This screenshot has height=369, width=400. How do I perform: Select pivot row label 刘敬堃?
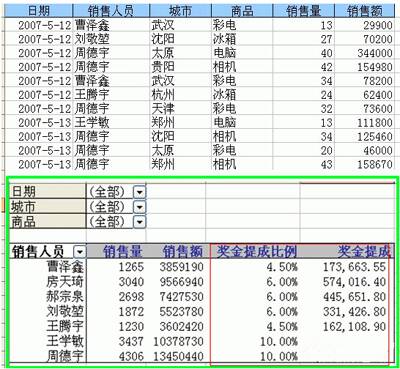click(65, 311)
